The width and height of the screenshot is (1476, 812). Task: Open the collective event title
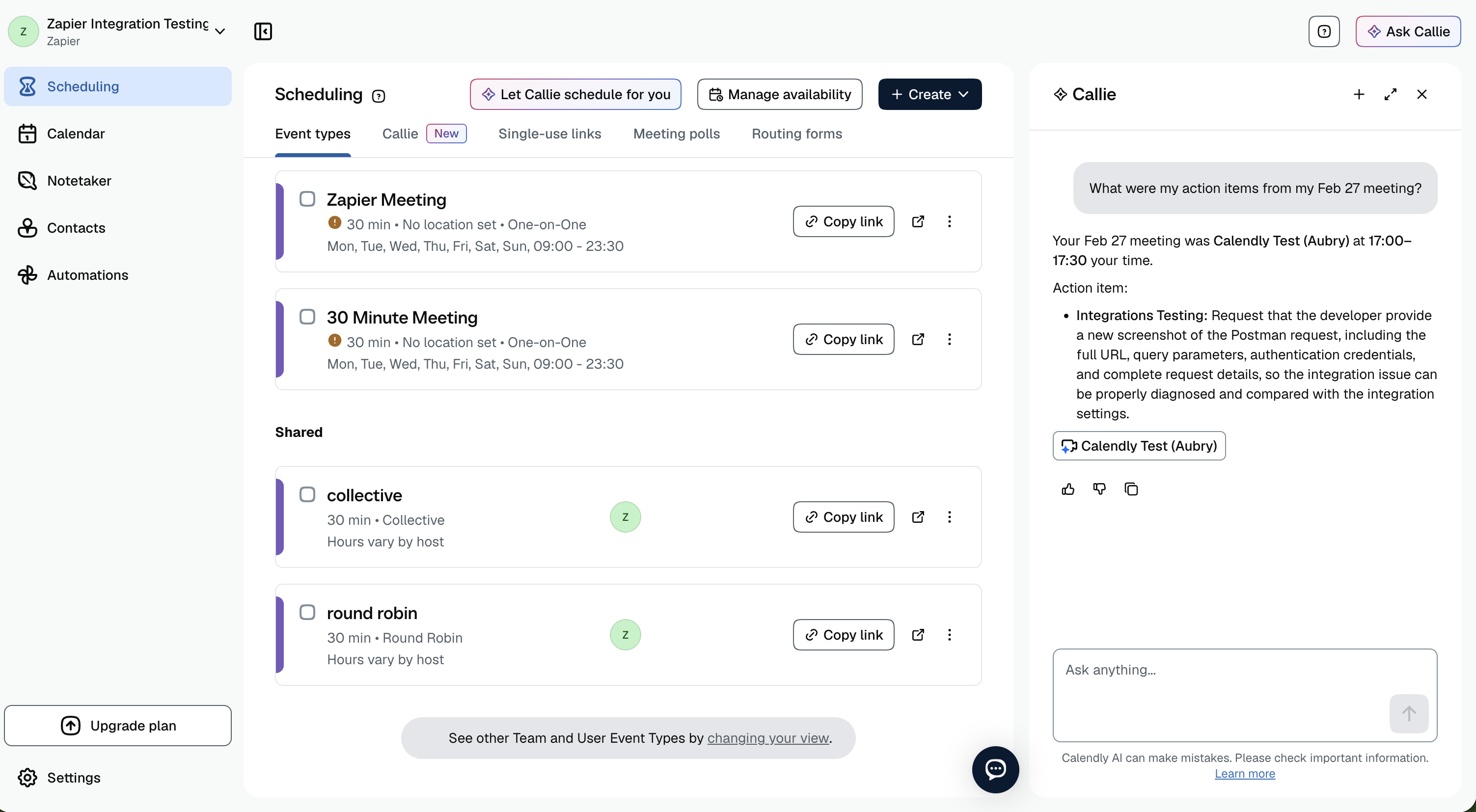[364, 495]
